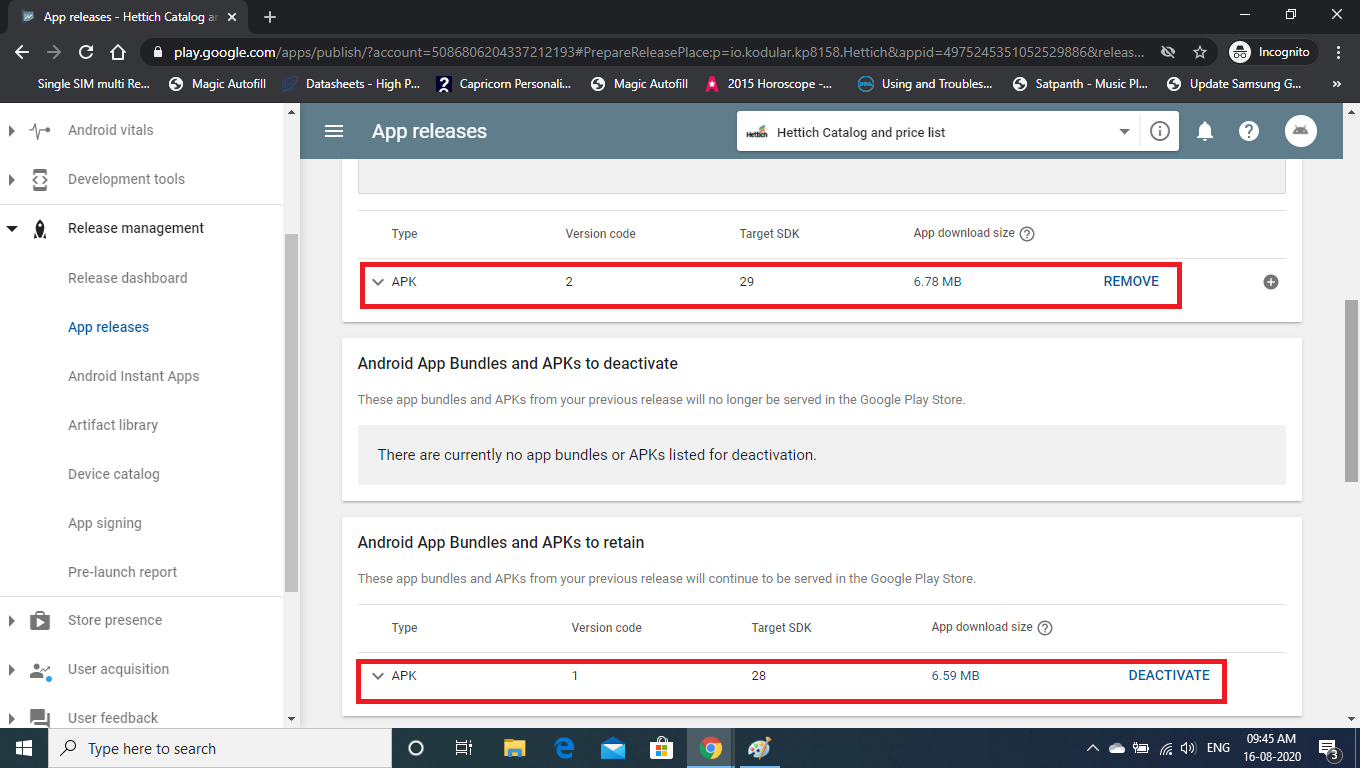
Task: Open the Chrome three-dot menu
Action: 1338,52
